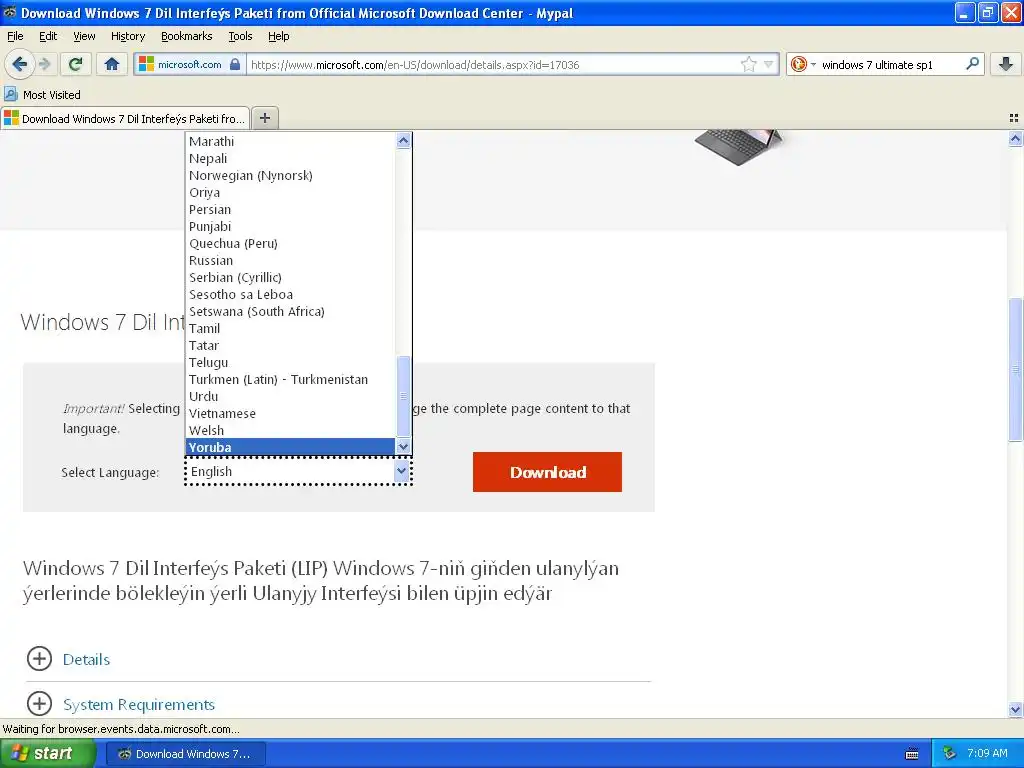Choose Quechua (Peru) option
1024x768 pixels.
pyautogui.click(x=291, y=243)
